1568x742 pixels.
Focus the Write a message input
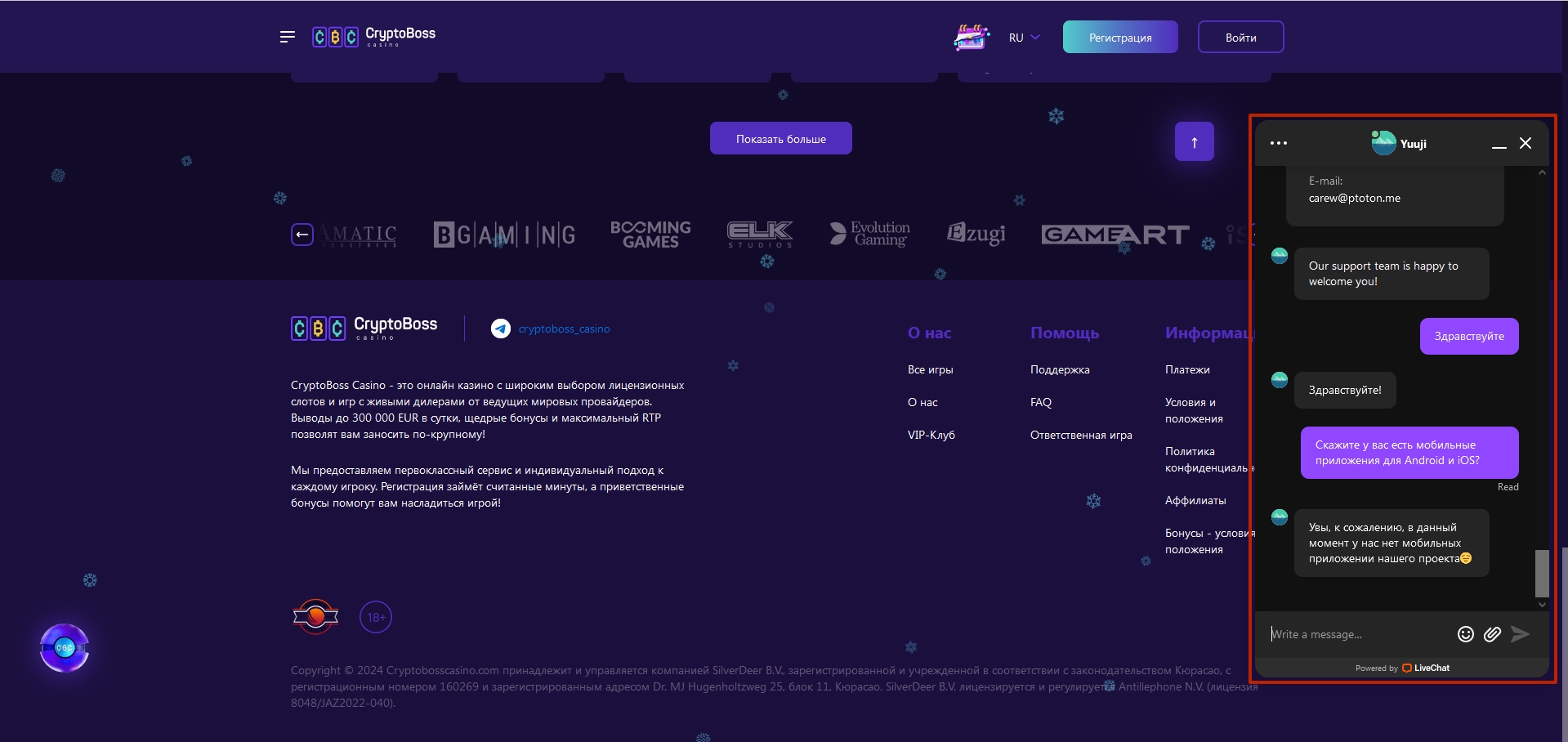pyautogui.click(x=1357, y=634)
